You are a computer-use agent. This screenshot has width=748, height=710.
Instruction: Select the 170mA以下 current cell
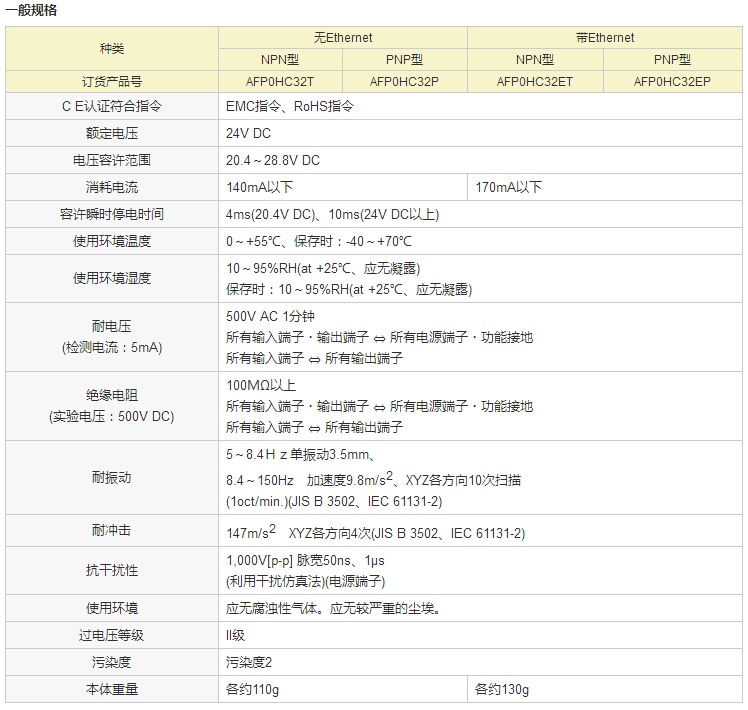508,187
